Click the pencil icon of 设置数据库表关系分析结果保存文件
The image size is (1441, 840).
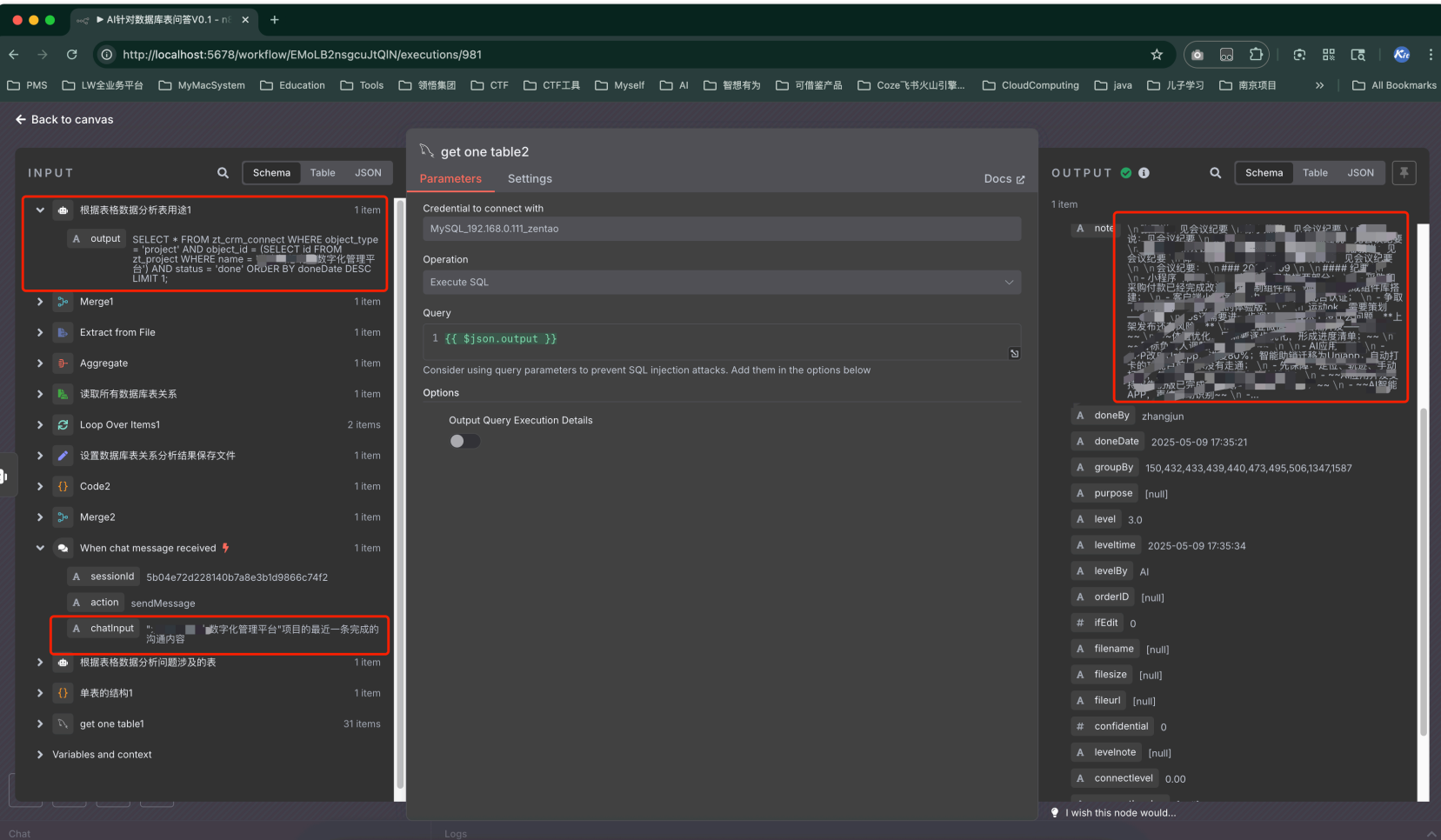click(63, 456)
